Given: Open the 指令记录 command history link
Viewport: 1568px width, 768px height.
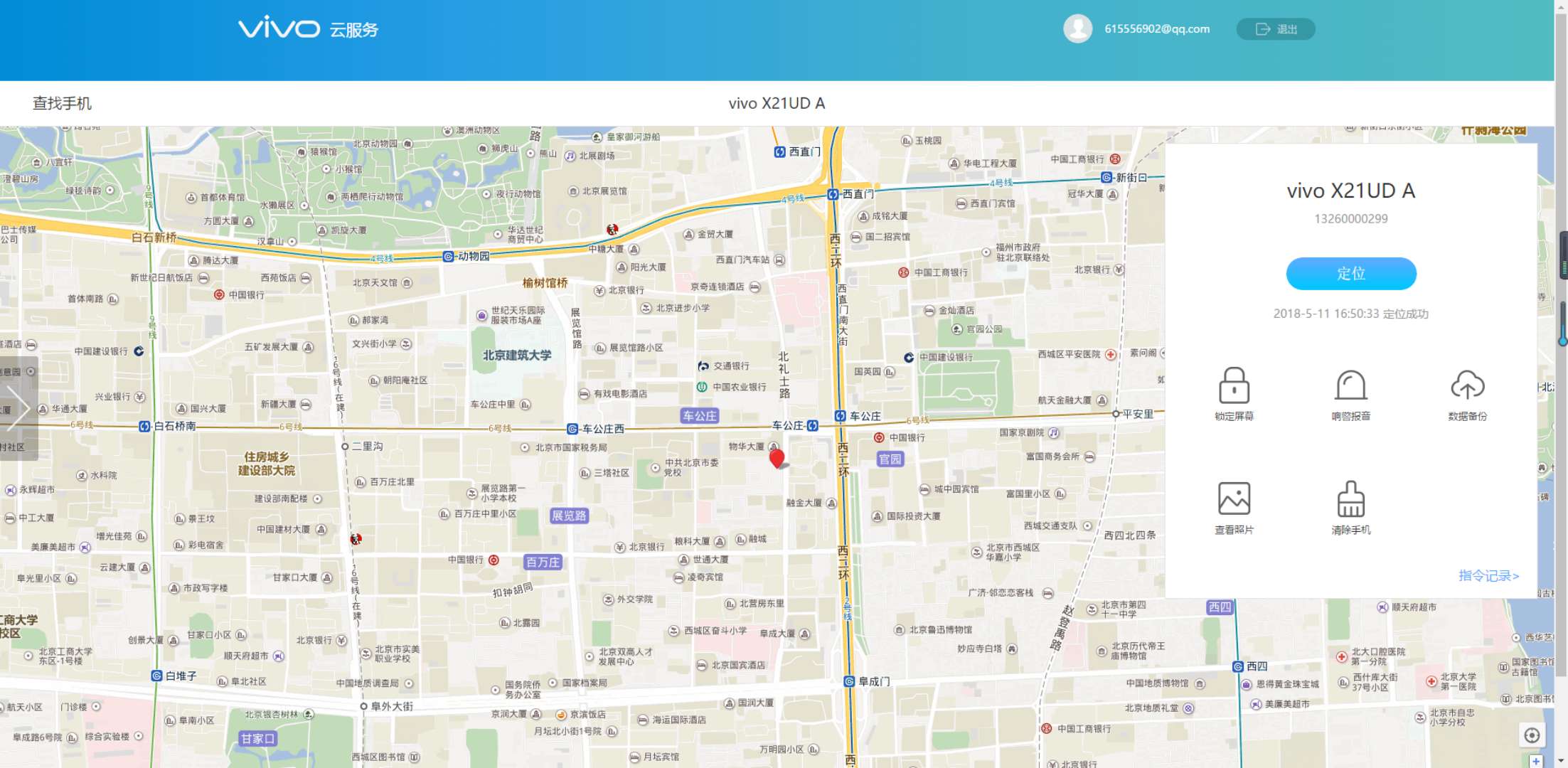Looking at the screenshot, I should click(x=1488, y=575).
